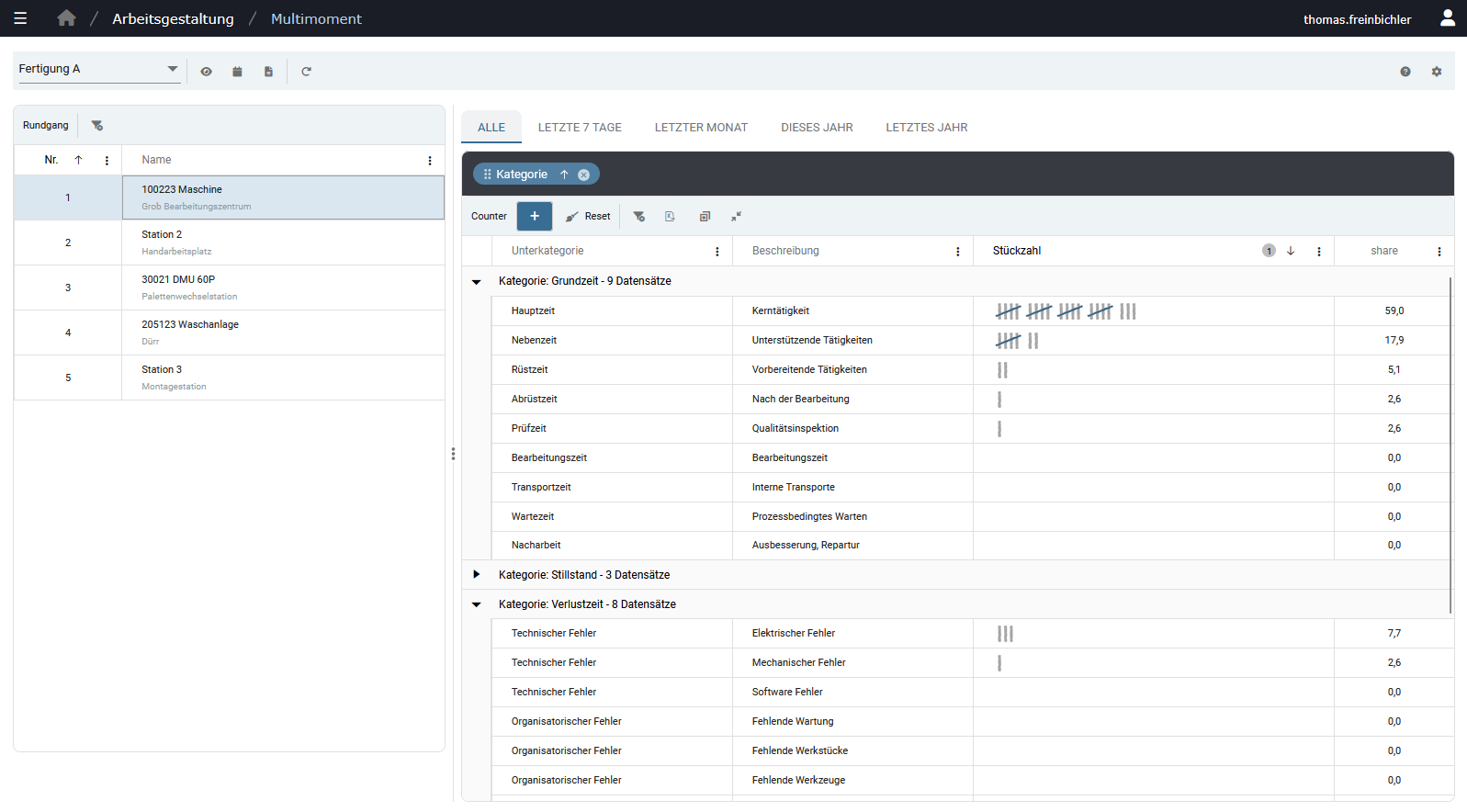Collapse all groups with the shrink icon
The height and width of the screenshot is (812, 1467).
(x=736, y=217)
